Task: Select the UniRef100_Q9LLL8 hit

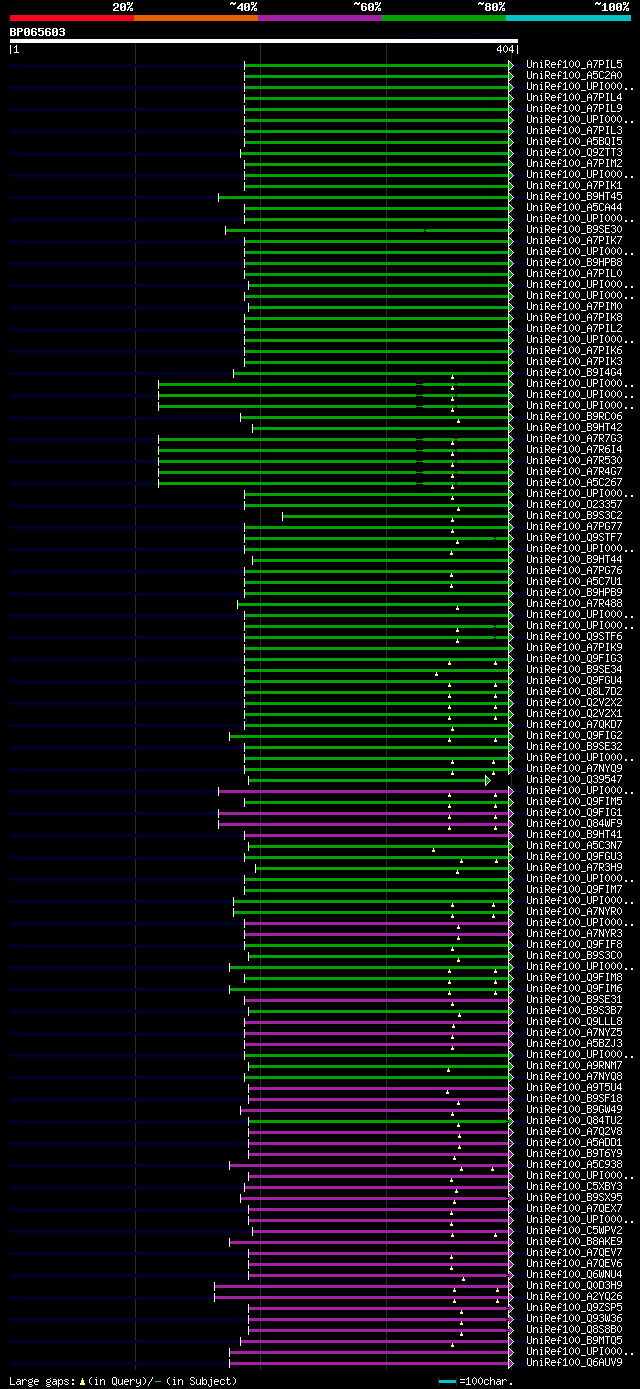Action: [x=574, y=1021]
